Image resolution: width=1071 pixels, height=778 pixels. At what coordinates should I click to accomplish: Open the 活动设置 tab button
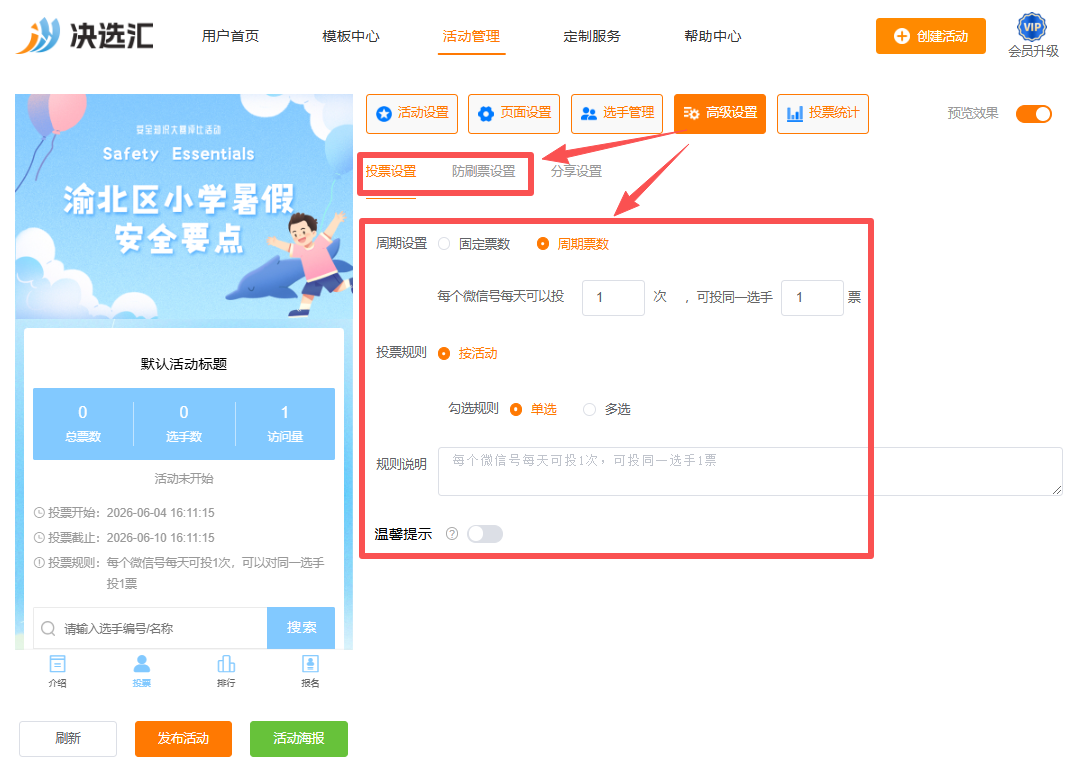click(x=412, y=113)
